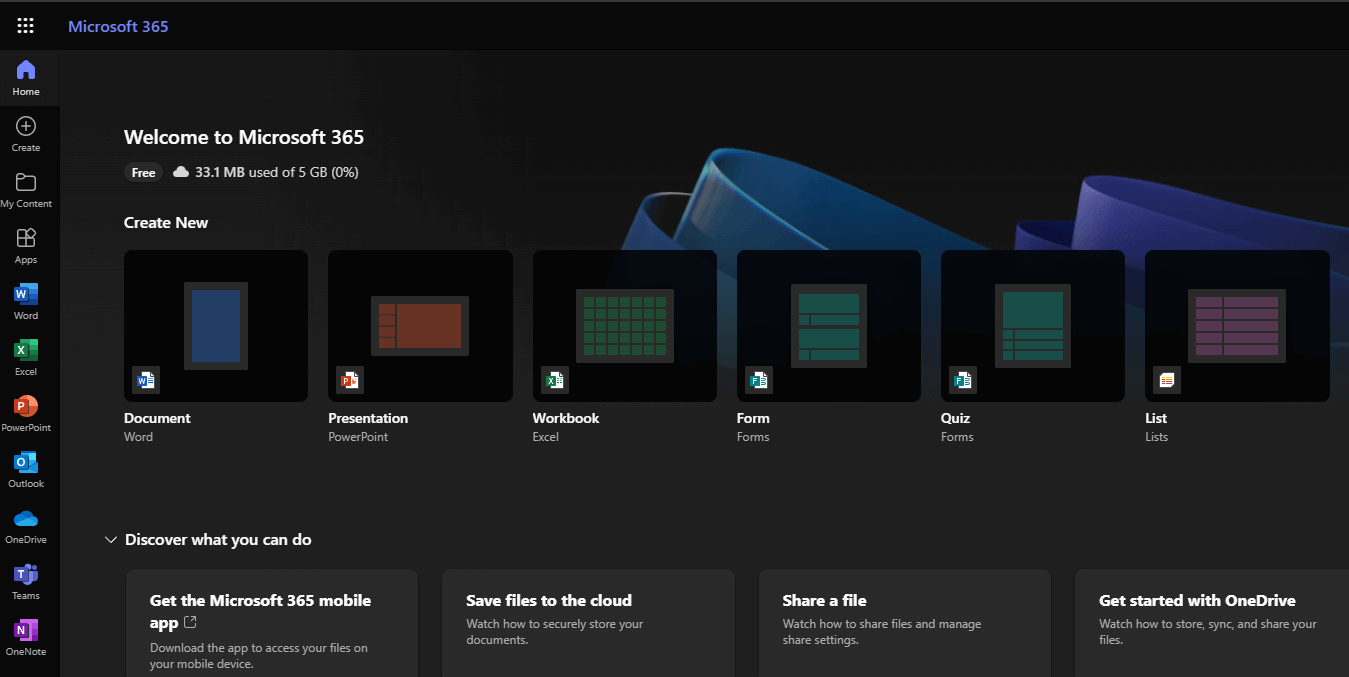Open Excel from the sidebar
Screen dimensions: 1349x677
click(25, 358)
